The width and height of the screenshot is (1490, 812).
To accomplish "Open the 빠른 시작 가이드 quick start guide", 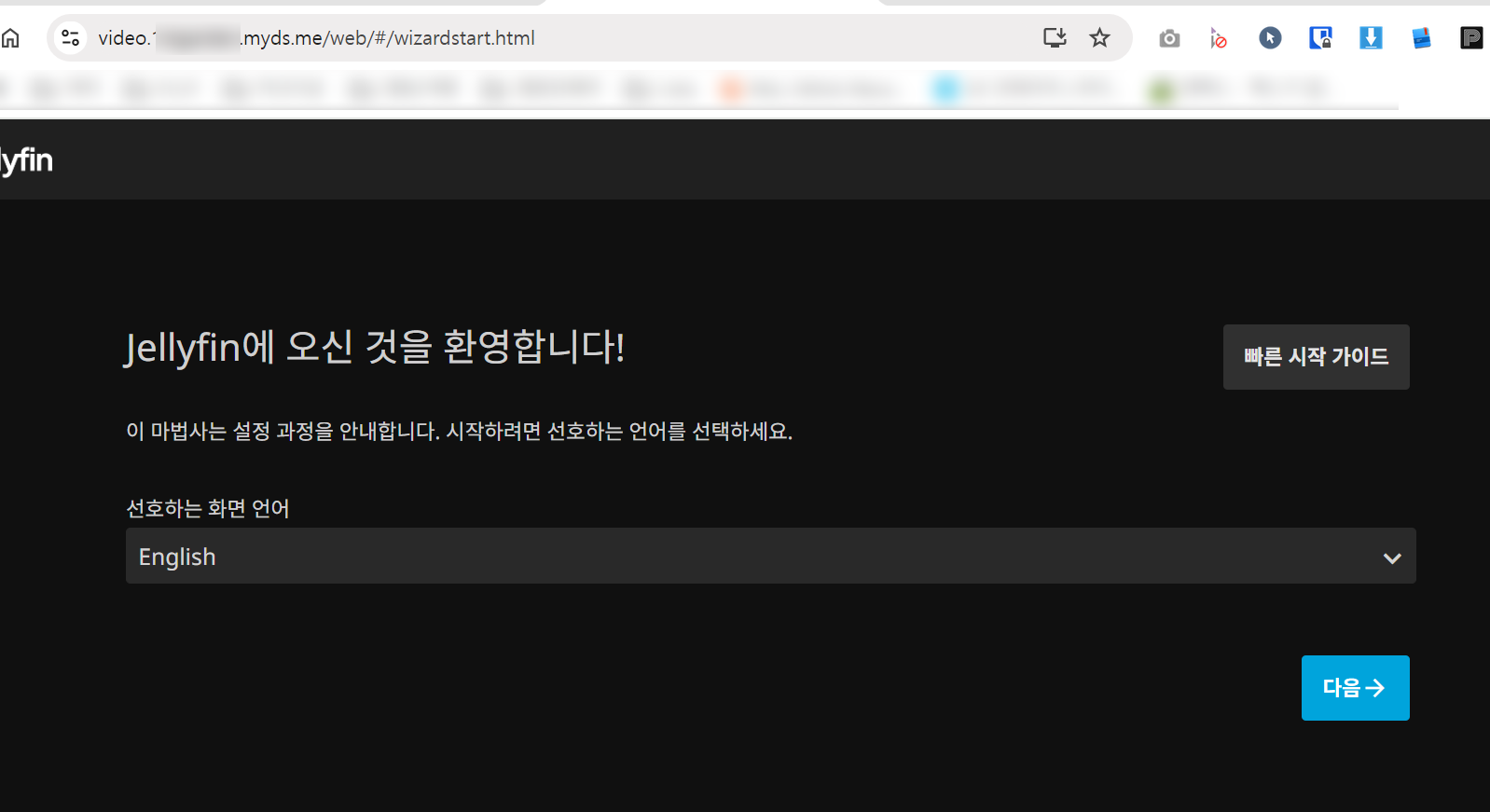I will click(x=1316, y=357).
